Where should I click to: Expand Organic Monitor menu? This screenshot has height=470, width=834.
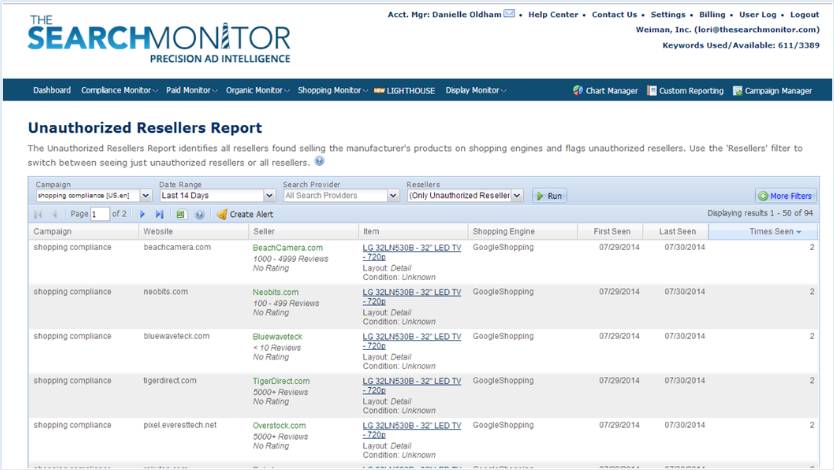(x=257, y=90)
